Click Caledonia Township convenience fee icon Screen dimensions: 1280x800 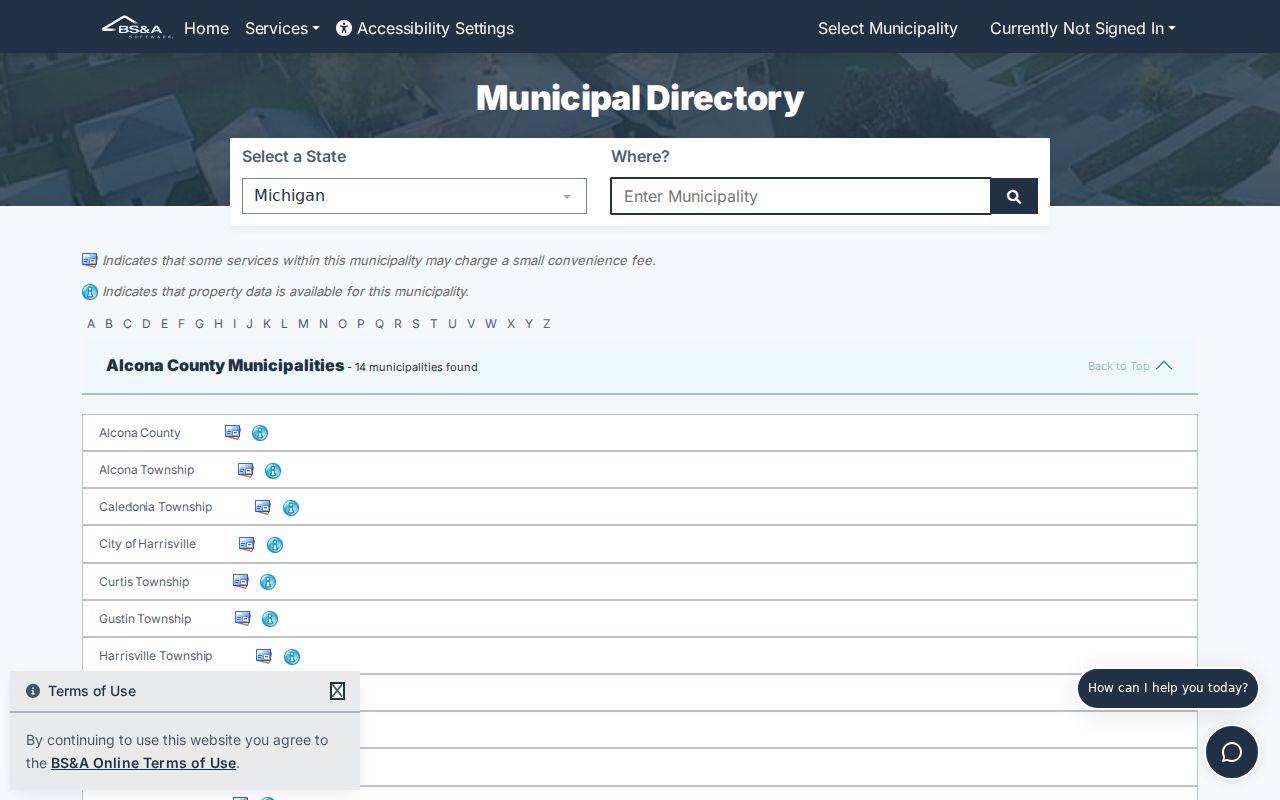tap(263, 507)
